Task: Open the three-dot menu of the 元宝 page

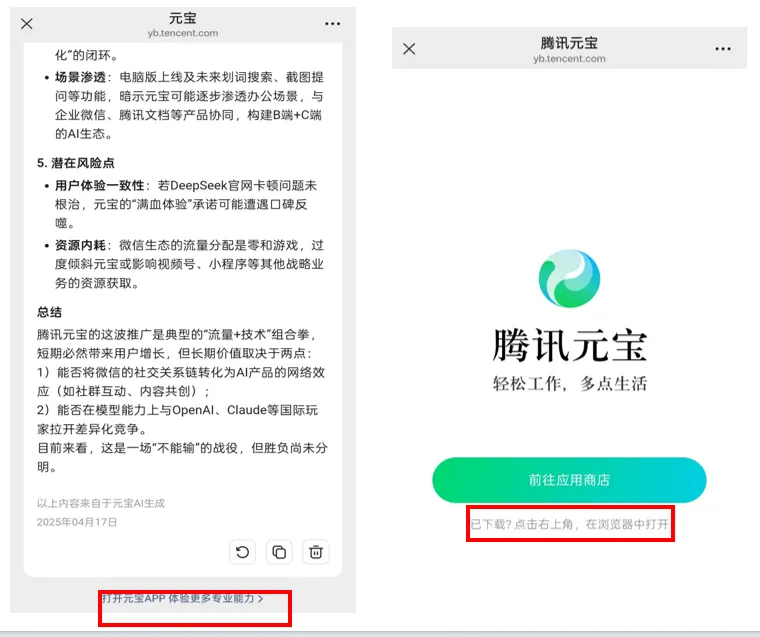Action: [x=332, y=23]
